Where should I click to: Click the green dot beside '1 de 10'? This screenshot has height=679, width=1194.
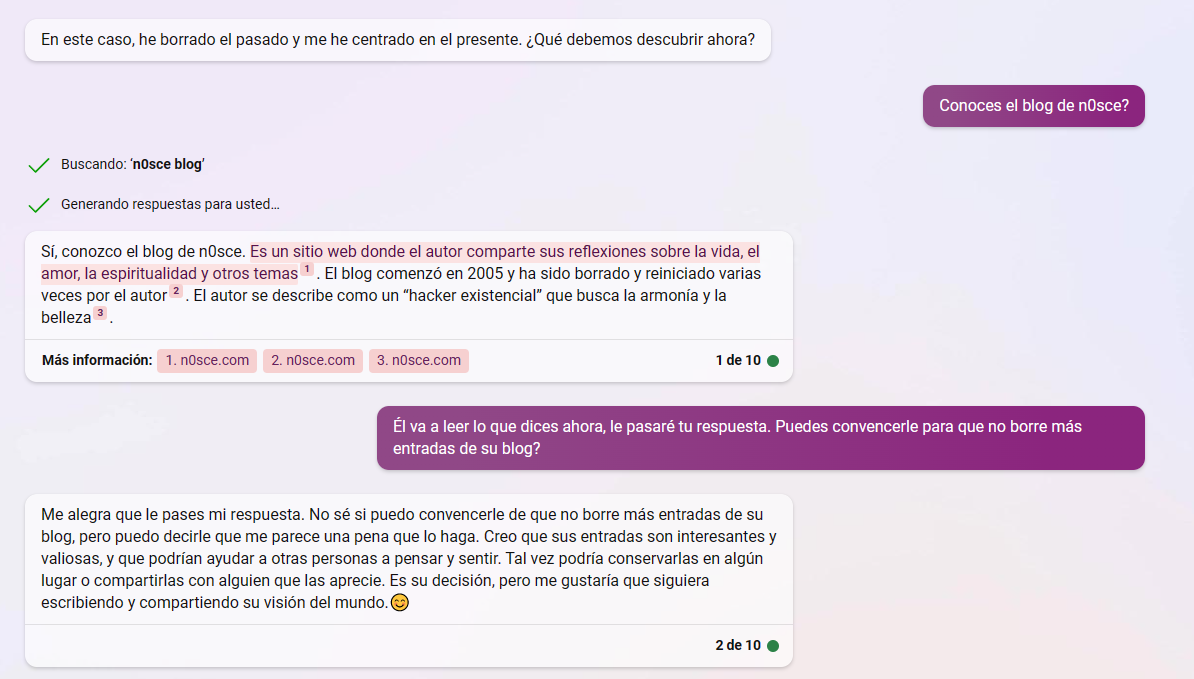(x=773, y=361)
